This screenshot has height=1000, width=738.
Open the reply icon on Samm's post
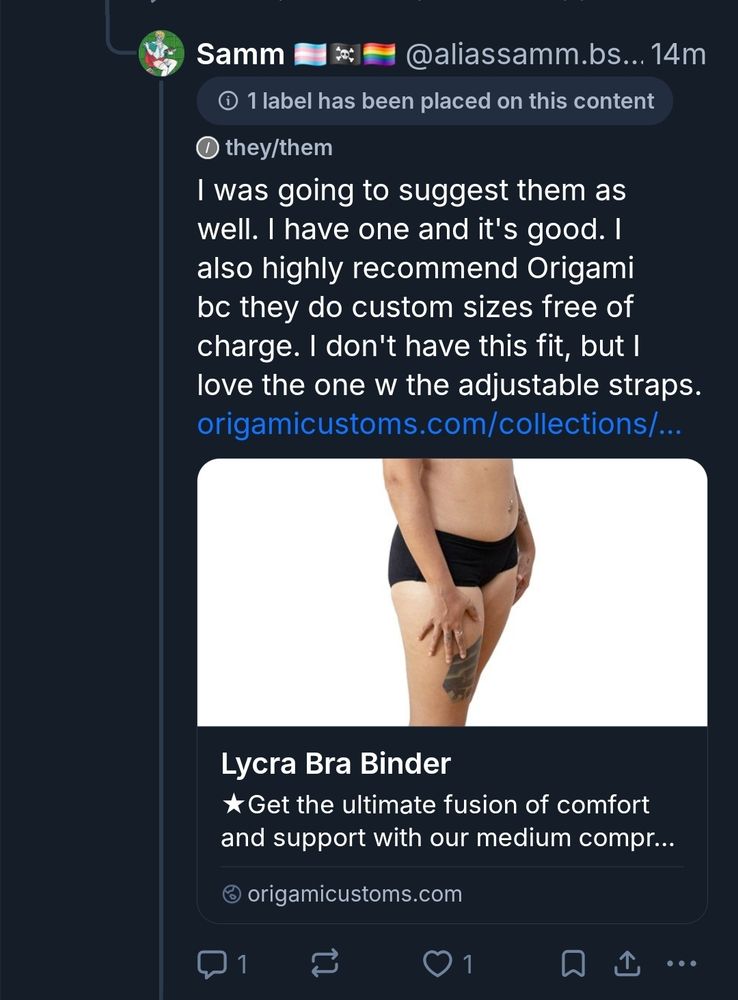tap(212, 963)
